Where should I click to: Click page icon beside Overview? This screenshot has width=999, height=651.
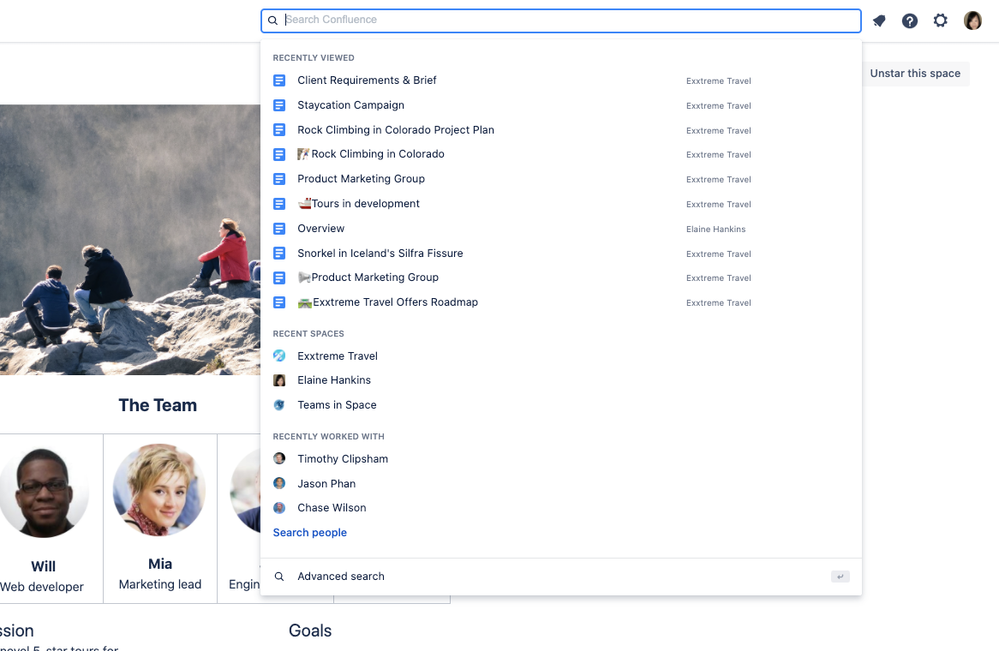[x=279, y=229]
